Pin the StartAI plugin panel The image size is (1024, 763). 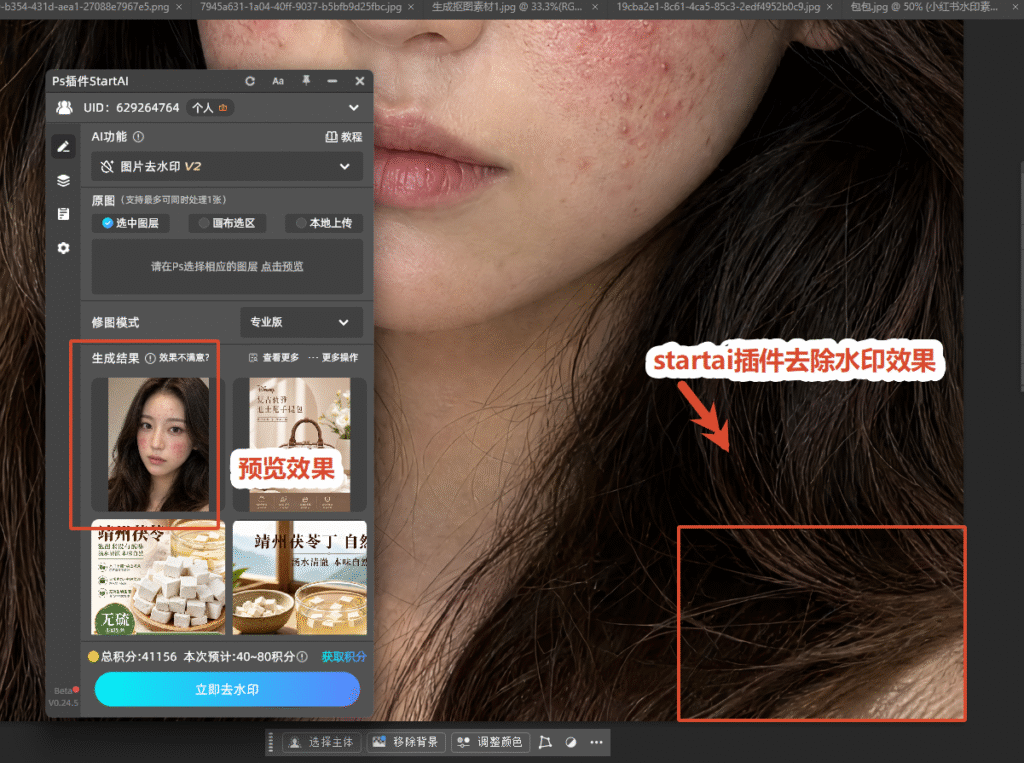(306, 80)
